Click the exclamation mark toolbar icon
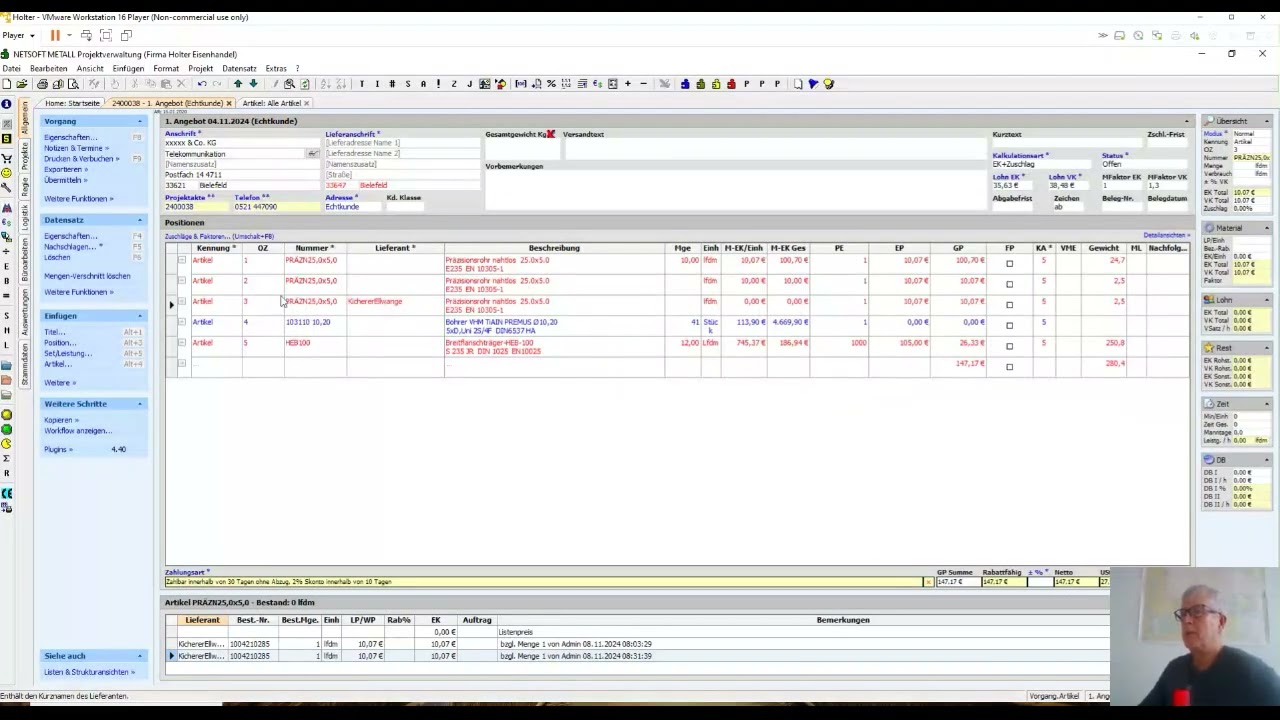 [x=438, y=84]
